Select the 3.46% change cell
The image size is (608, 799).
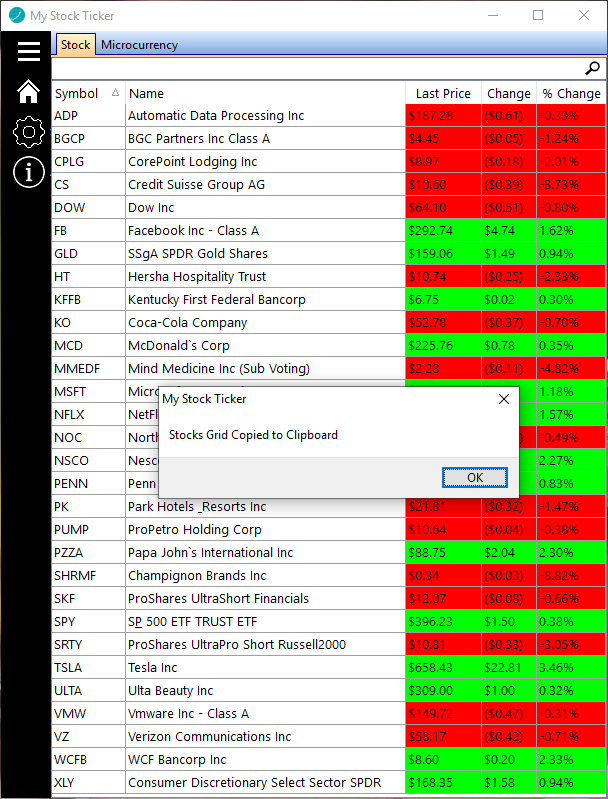(571, 668)
